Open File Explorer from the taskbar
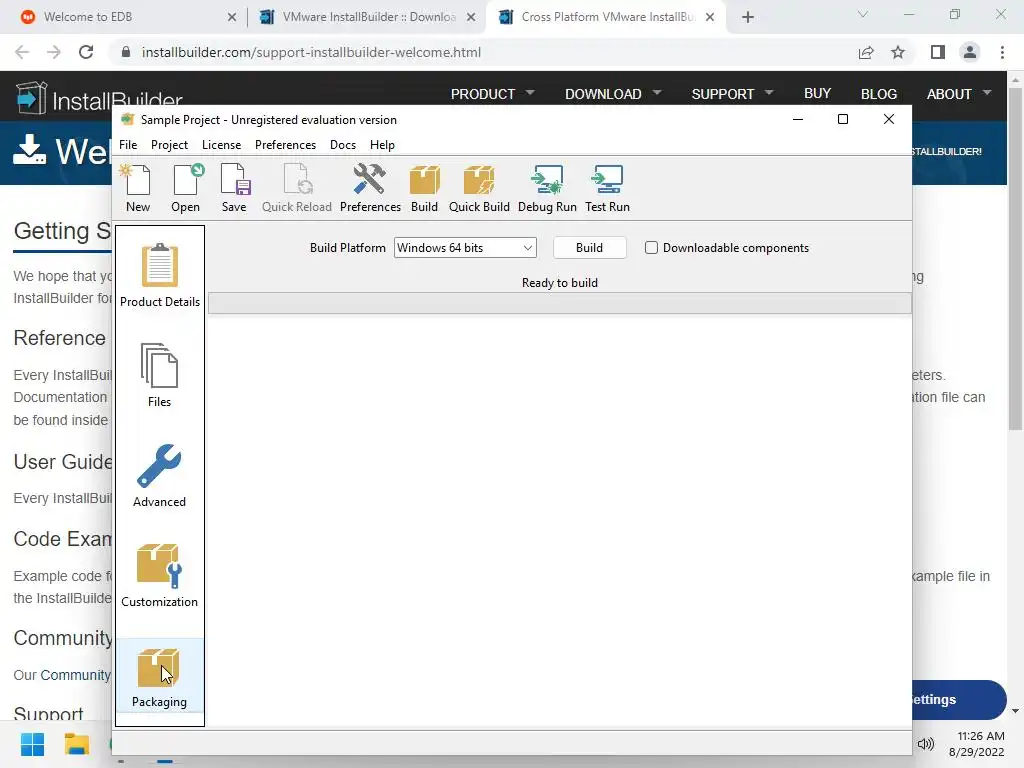The width and height of the screenshot is (1024, 768). pyautogui.click(x=76, y=744)
